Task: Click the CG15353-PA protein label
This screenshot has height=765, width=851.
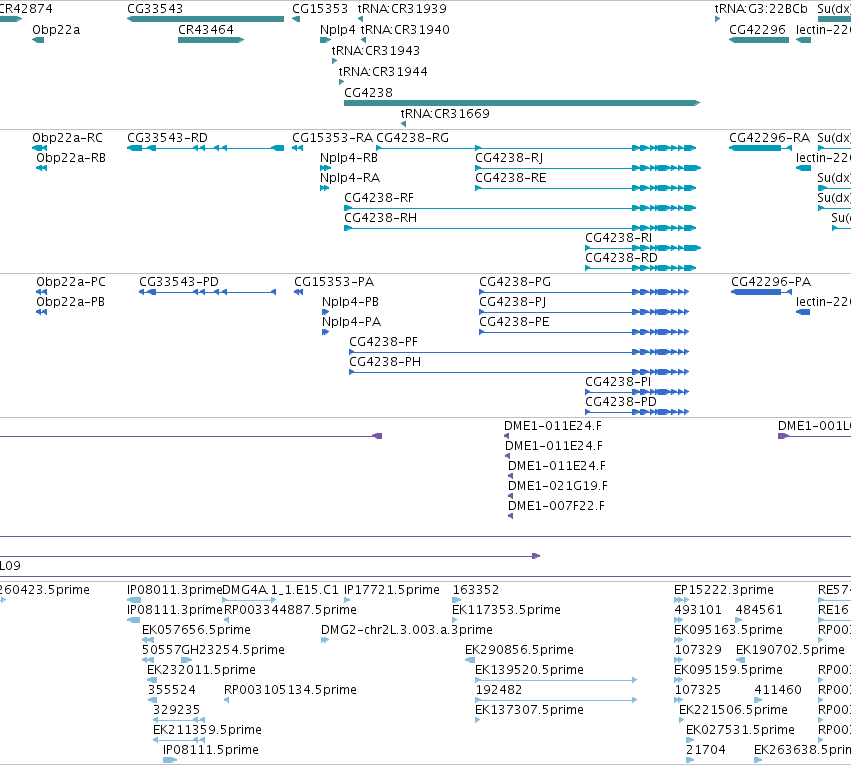Action: coord(334,282)
